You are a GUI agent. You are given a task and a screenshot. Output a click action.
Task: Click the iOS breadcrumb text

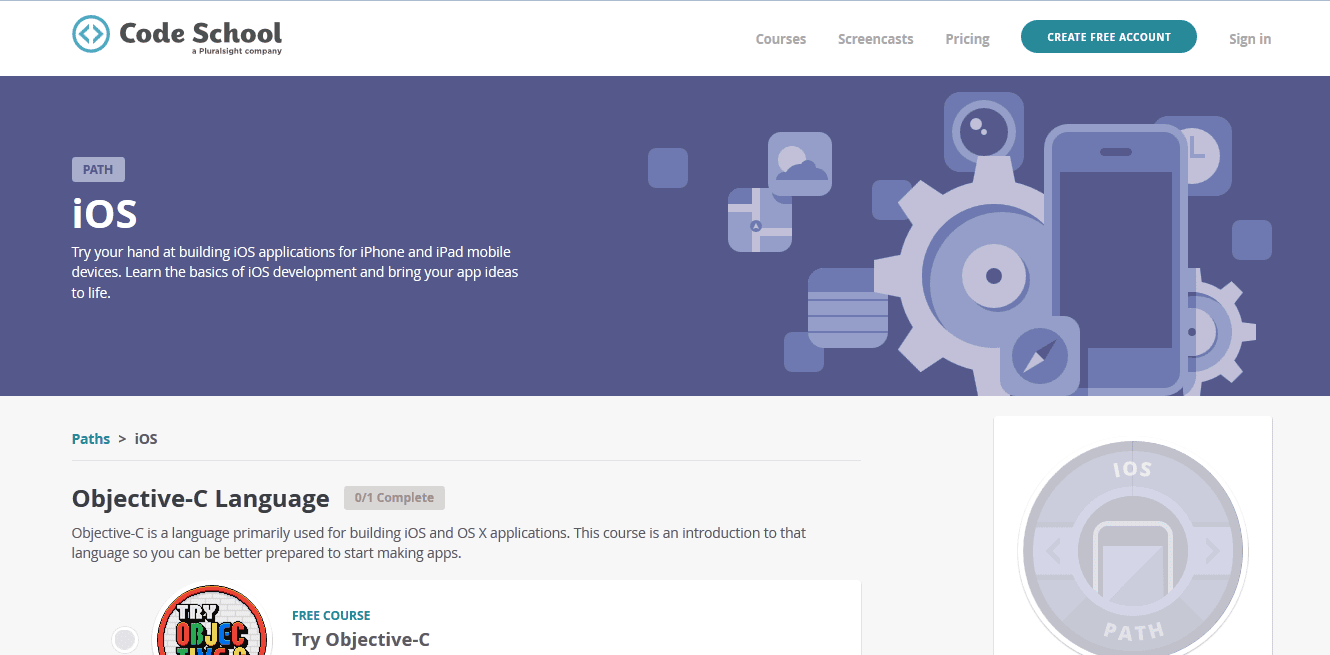pyautogui.click(x=146, y=439)
